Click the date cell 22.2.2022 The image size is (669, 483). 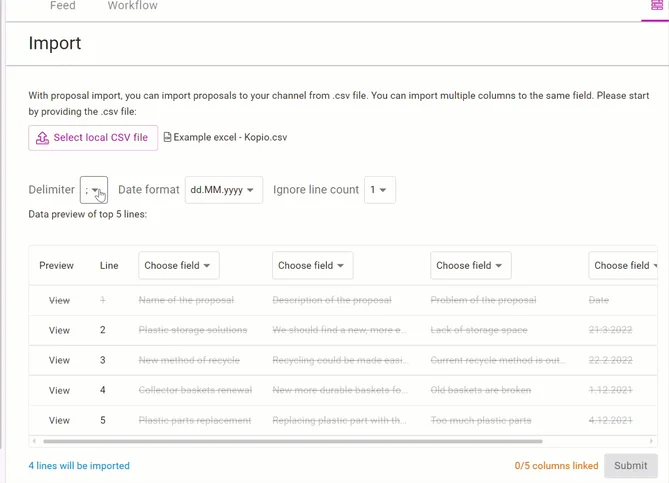pyautogui.click(x=611, y=360)
